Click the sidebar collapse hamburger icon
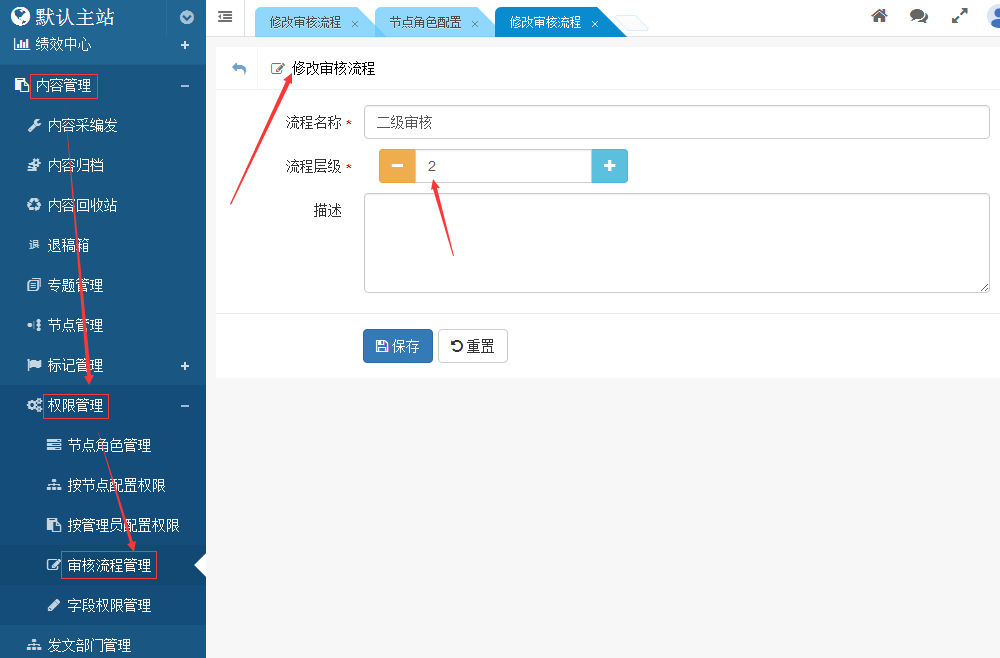Screen dimensions: 1000x658 225,16
